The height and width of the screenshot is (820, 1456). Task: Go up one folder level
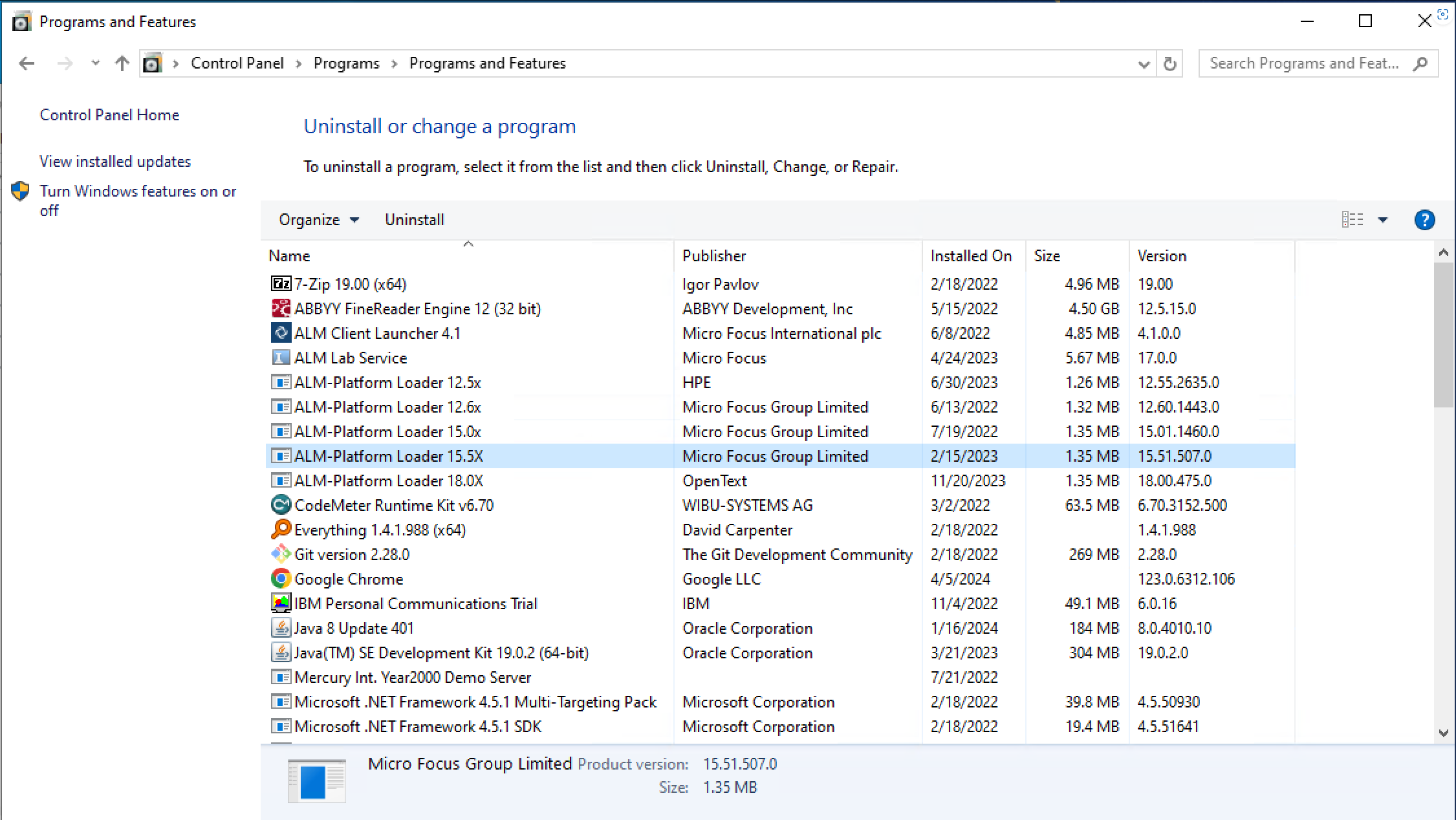122,63
